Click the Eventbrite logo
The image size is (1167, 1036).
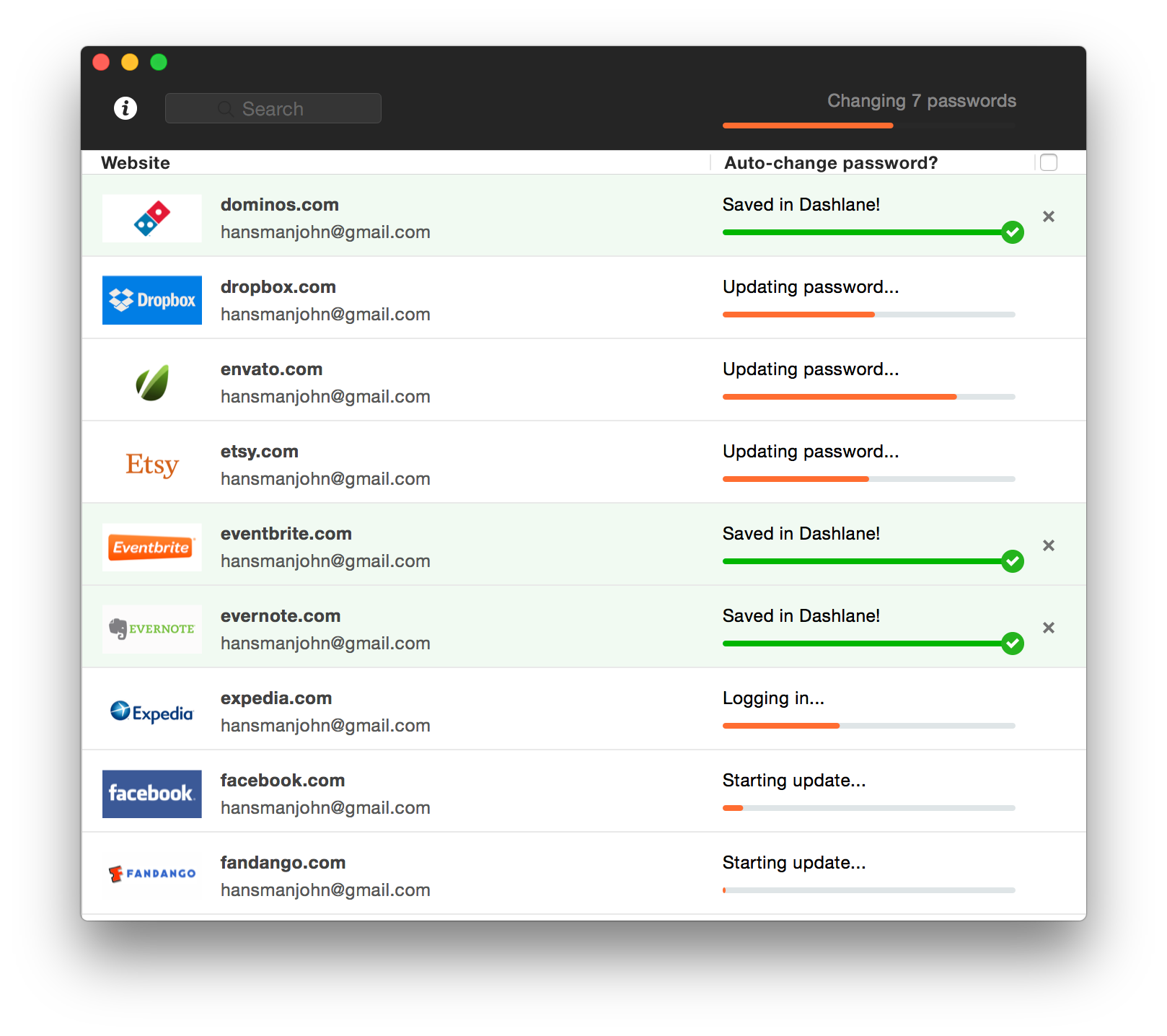(151, 547)
